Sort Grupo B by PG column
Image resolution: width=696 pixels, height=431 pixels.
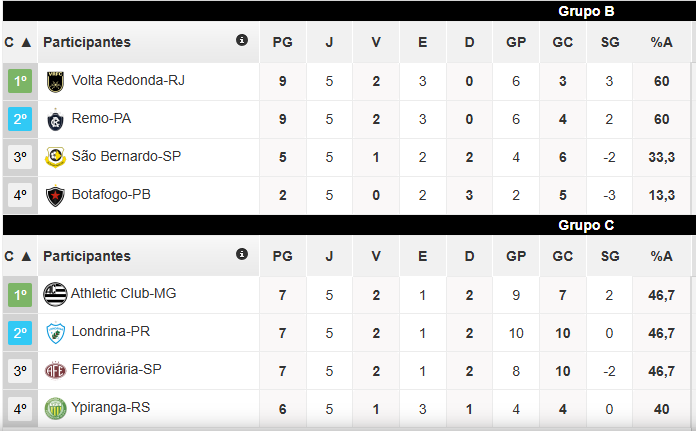point(282,43)
